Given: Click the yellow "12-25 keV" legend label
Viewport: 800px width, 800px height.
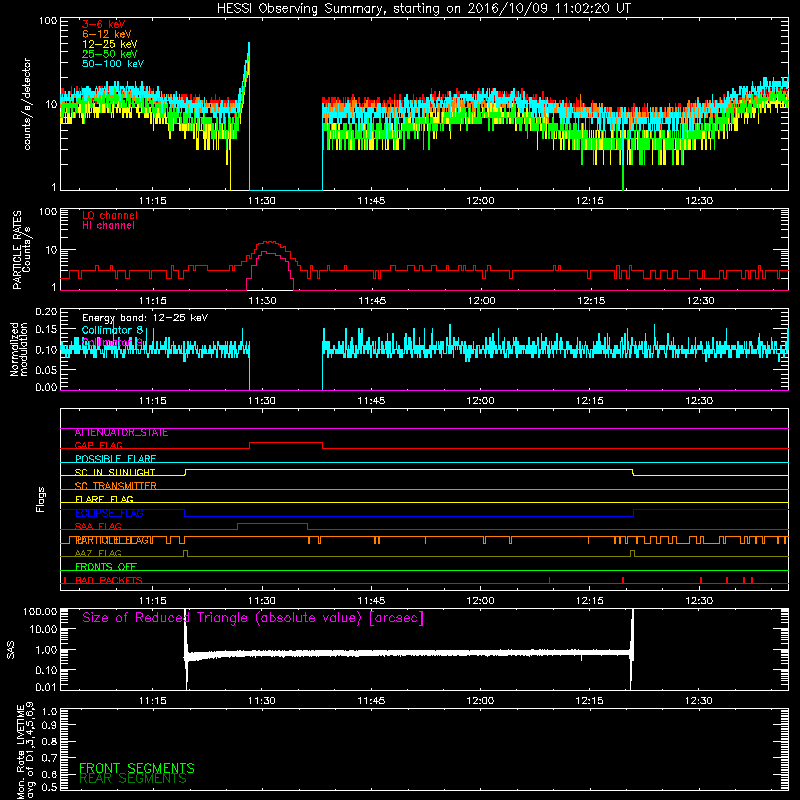Looking at the screenshot, I should (110, 44).
